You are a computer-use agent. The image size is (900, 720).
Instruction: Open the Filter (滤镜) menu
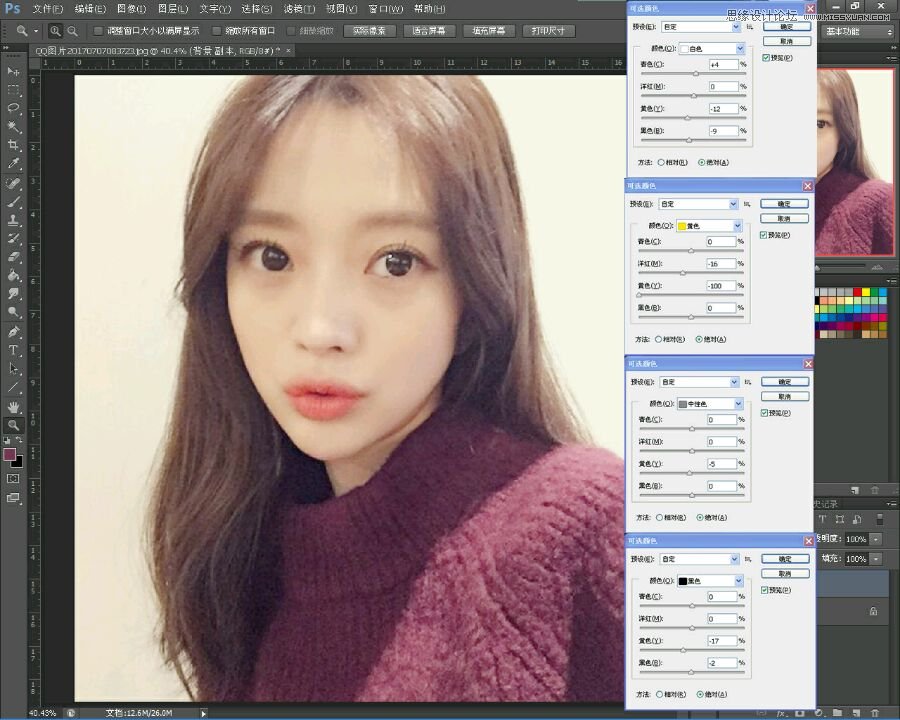299,9
